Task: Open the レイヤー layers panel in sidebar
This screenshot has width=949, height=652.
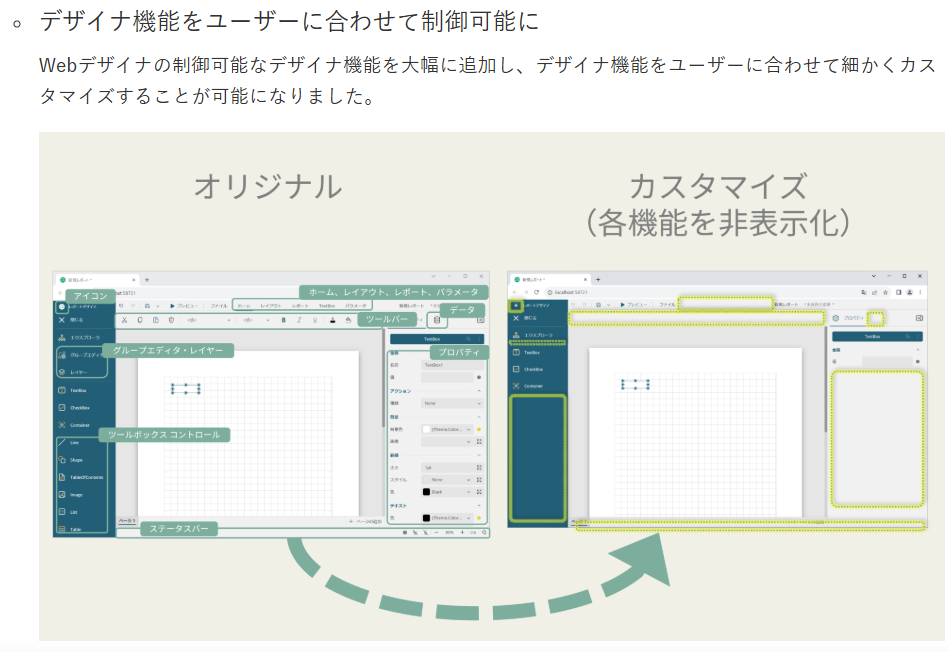Action: pos(77,372)
